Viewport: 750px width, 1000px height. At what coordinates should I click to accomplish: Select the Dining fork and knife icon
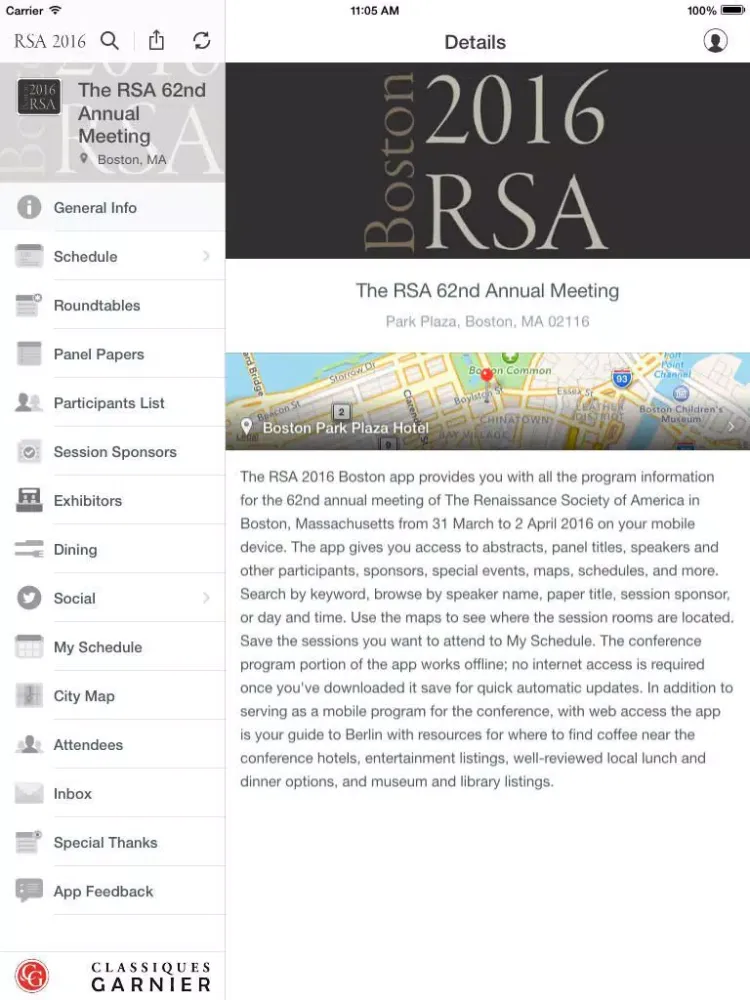(29, 550)
